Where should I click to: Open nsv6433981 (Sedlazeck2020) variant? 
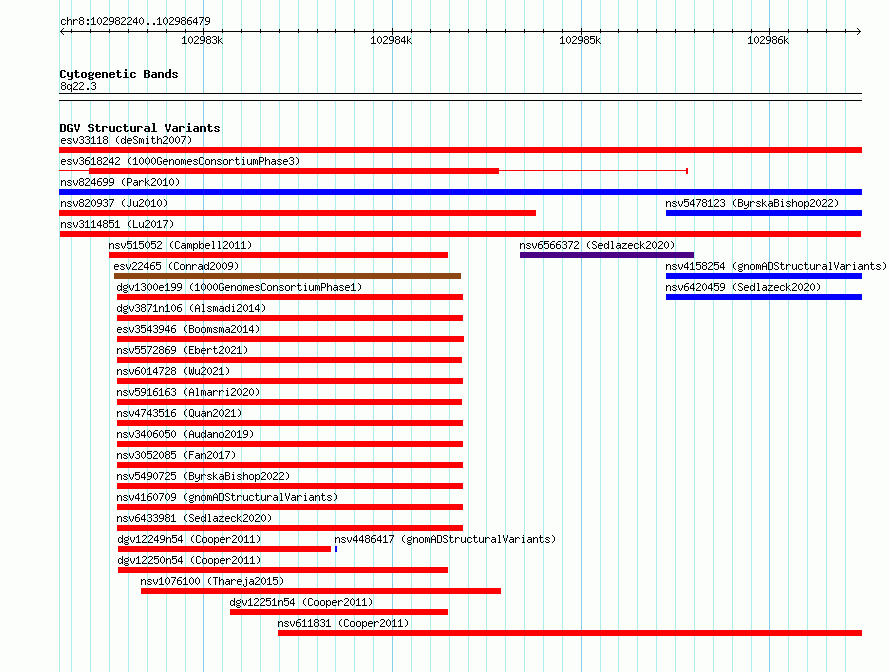[x=194, y=518]
